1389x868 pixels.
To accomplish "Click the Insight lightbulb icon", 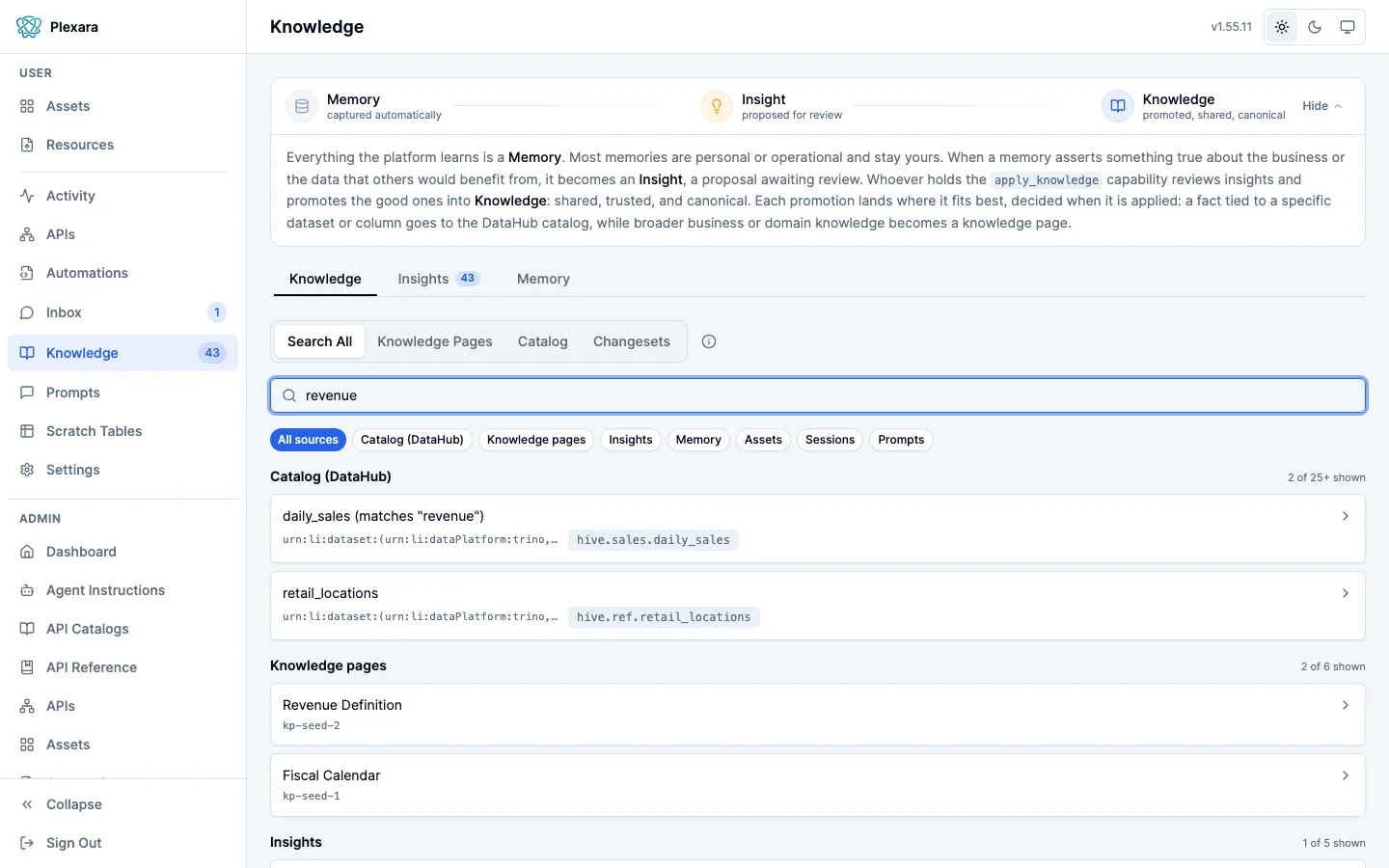I will 717,106.
